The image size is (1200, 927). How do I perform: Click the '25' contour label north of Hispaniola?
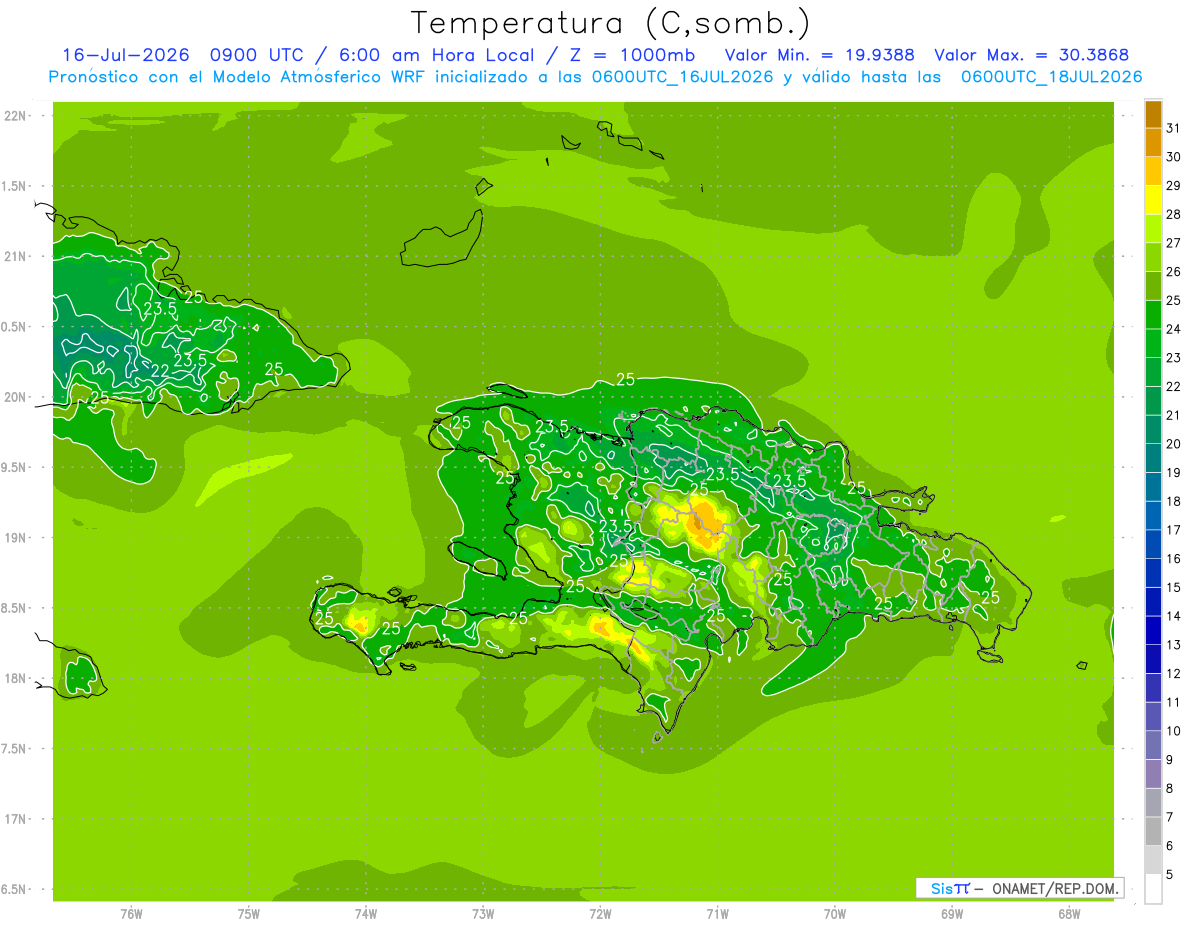(626, 379)
